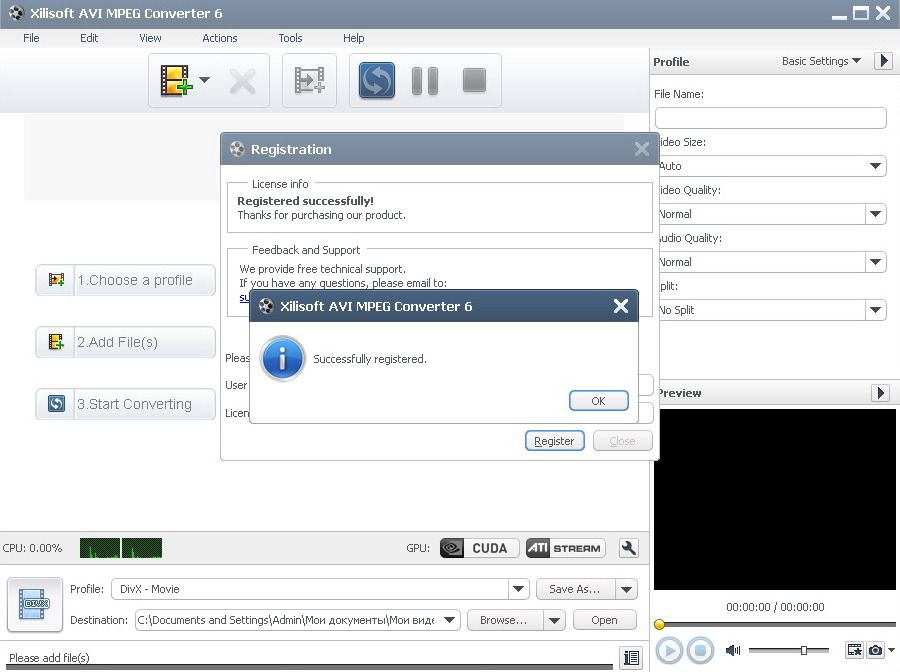Viewport: 900px width, 672px height.
Task: Open the Profile DivX - Movie dropdown
Action: pos(518,589)
